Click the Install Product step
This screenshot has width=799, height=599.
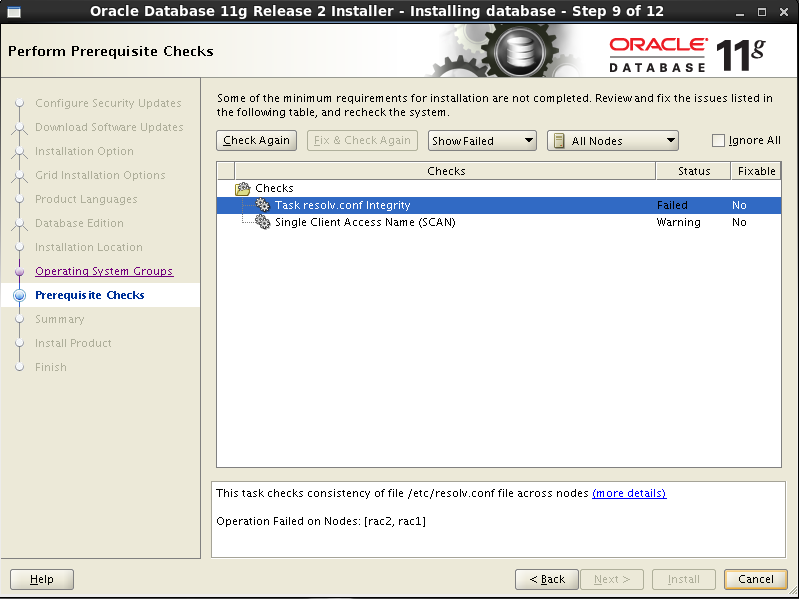pos(73,343)
